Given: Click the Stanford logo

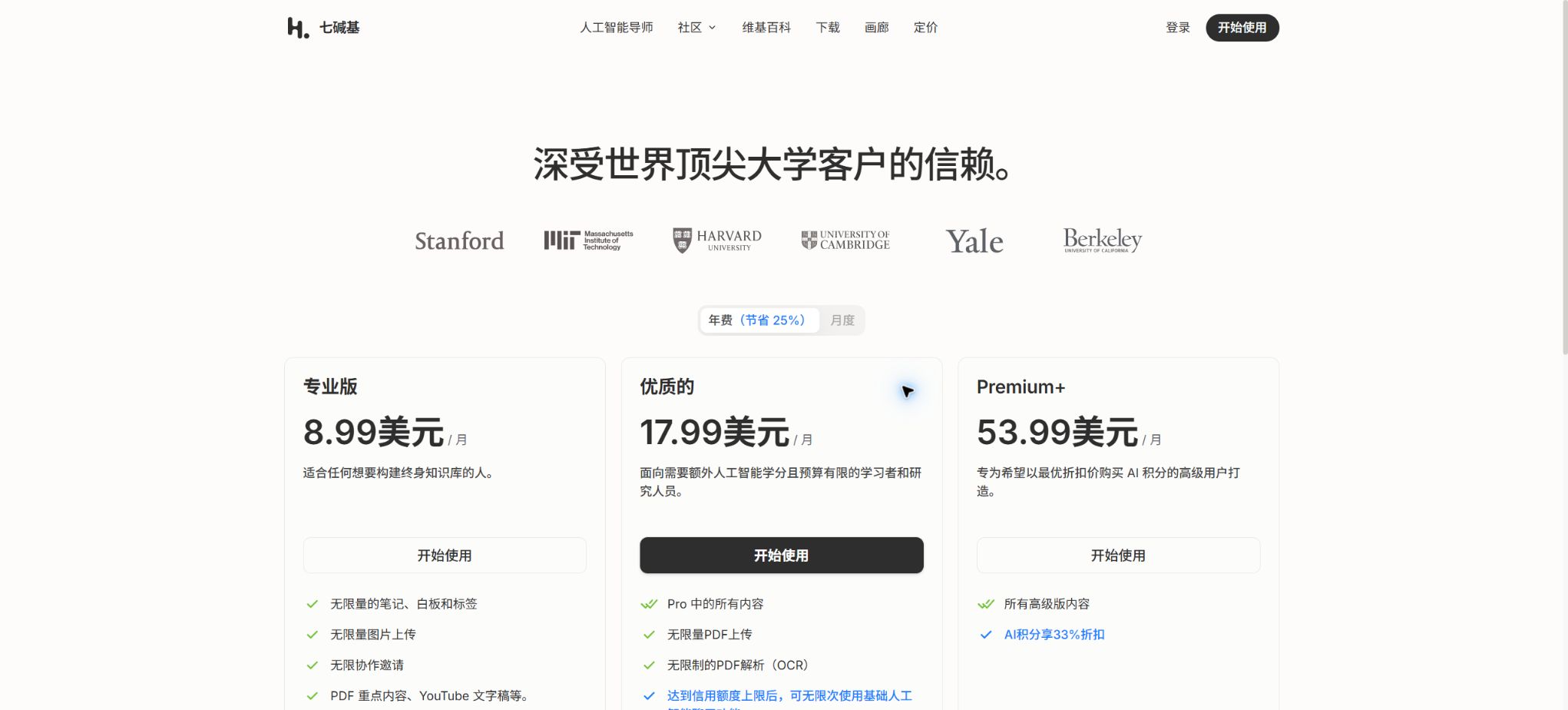Looking at the screenshot, I should (459, 241).
